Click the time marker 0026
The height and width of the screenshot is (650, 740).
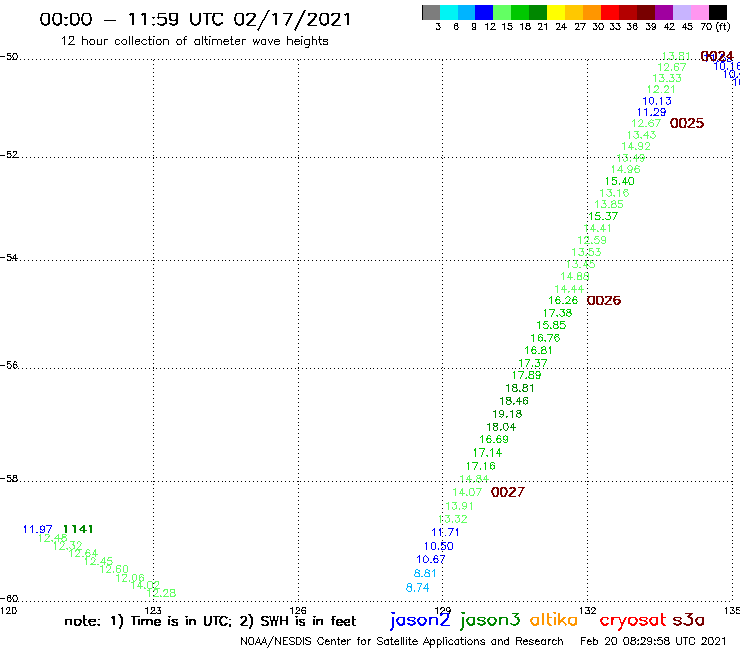604,300
